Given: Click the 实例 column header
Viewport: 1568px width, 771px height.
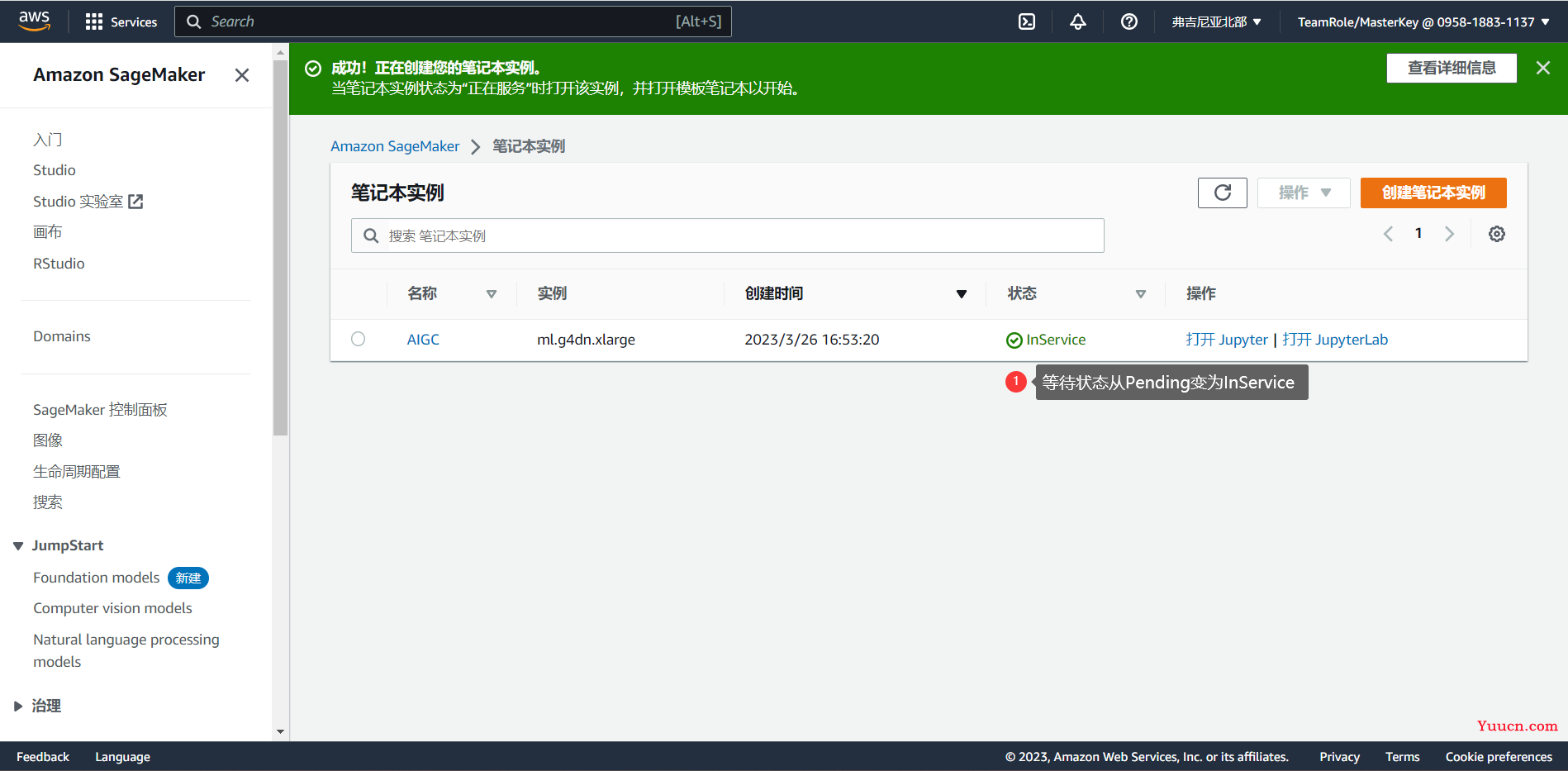Looking at the screenshot, I should 552,293.
